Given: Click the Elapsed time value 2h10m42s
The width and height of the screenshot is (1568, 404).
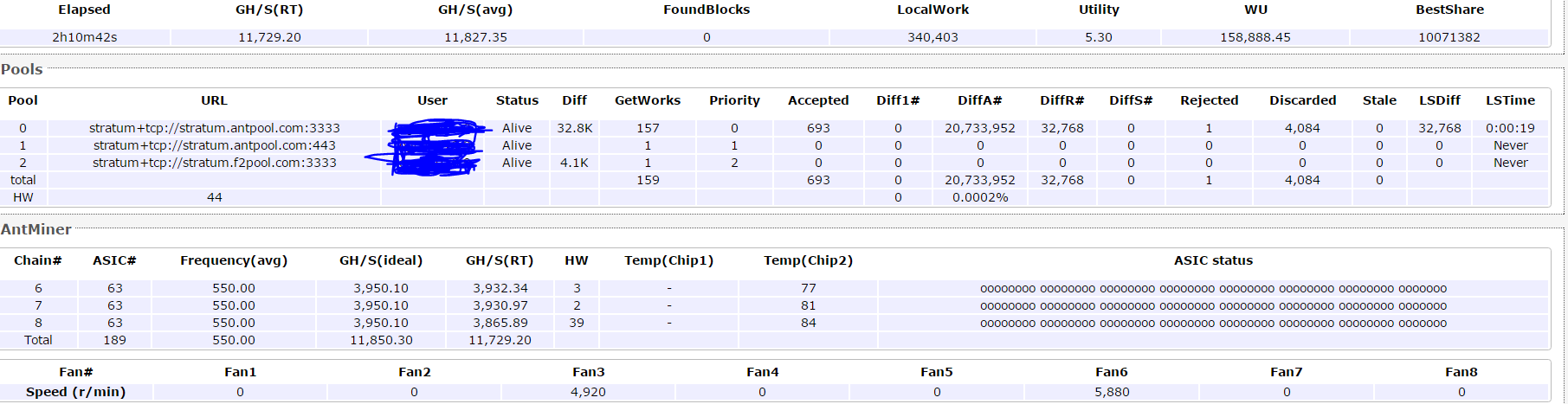Looking at the screenshot, I should coord(84,37).
